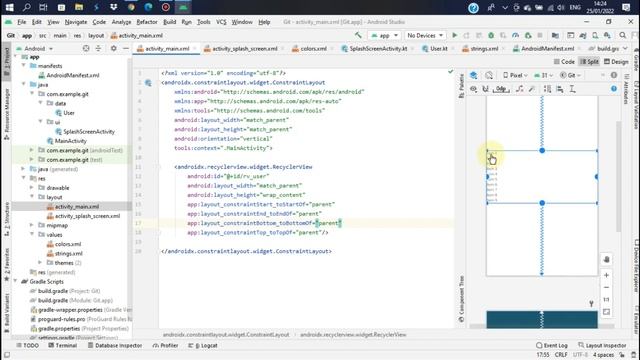640x360 pixels.
Task: Toggle autoconnect magnet icon
Action: click(x=485, y=89)
